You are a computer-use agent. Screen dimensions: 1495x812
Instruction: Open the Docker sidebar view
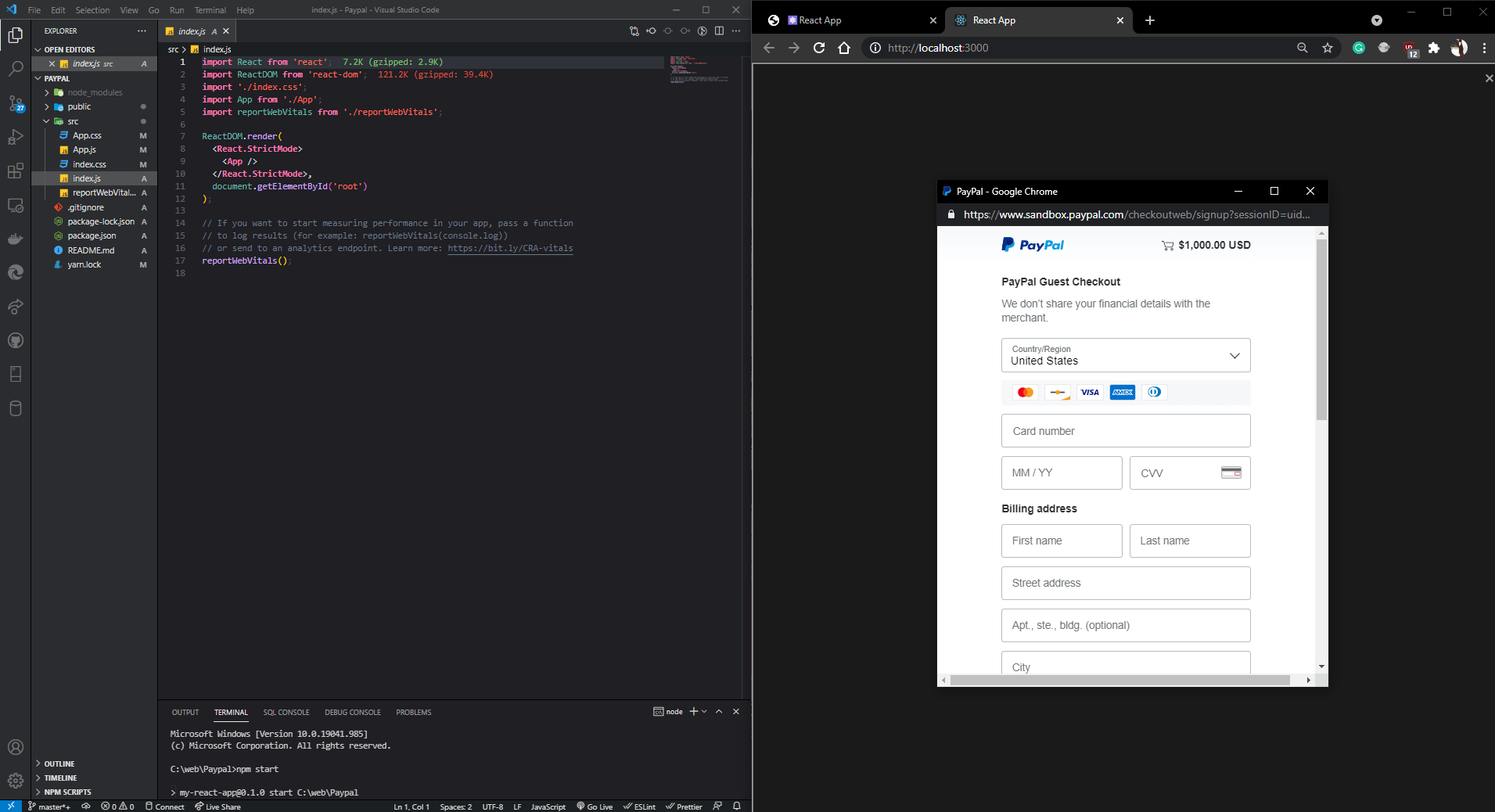click(x=15, y=239)
